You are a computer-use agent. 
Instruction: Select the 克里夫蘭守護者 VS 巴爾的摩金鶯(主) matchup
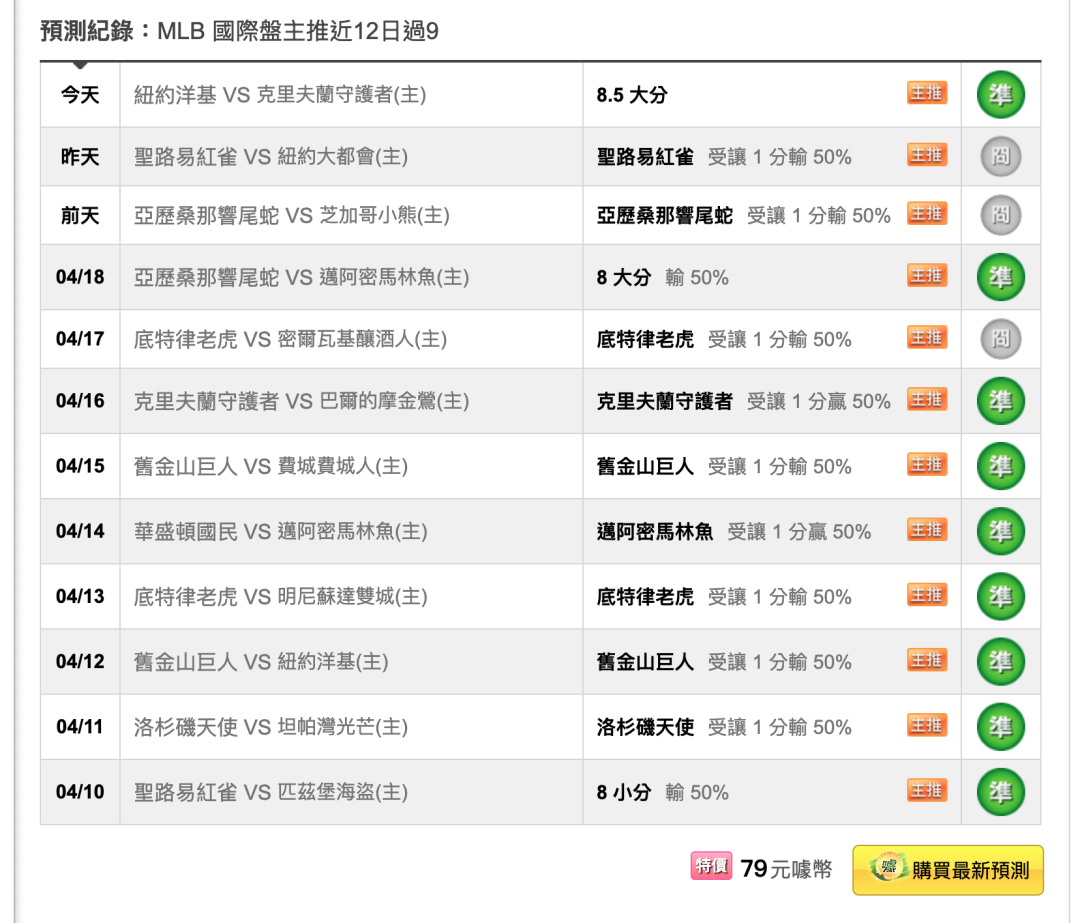pyautogui.click(x=301, y=401)
